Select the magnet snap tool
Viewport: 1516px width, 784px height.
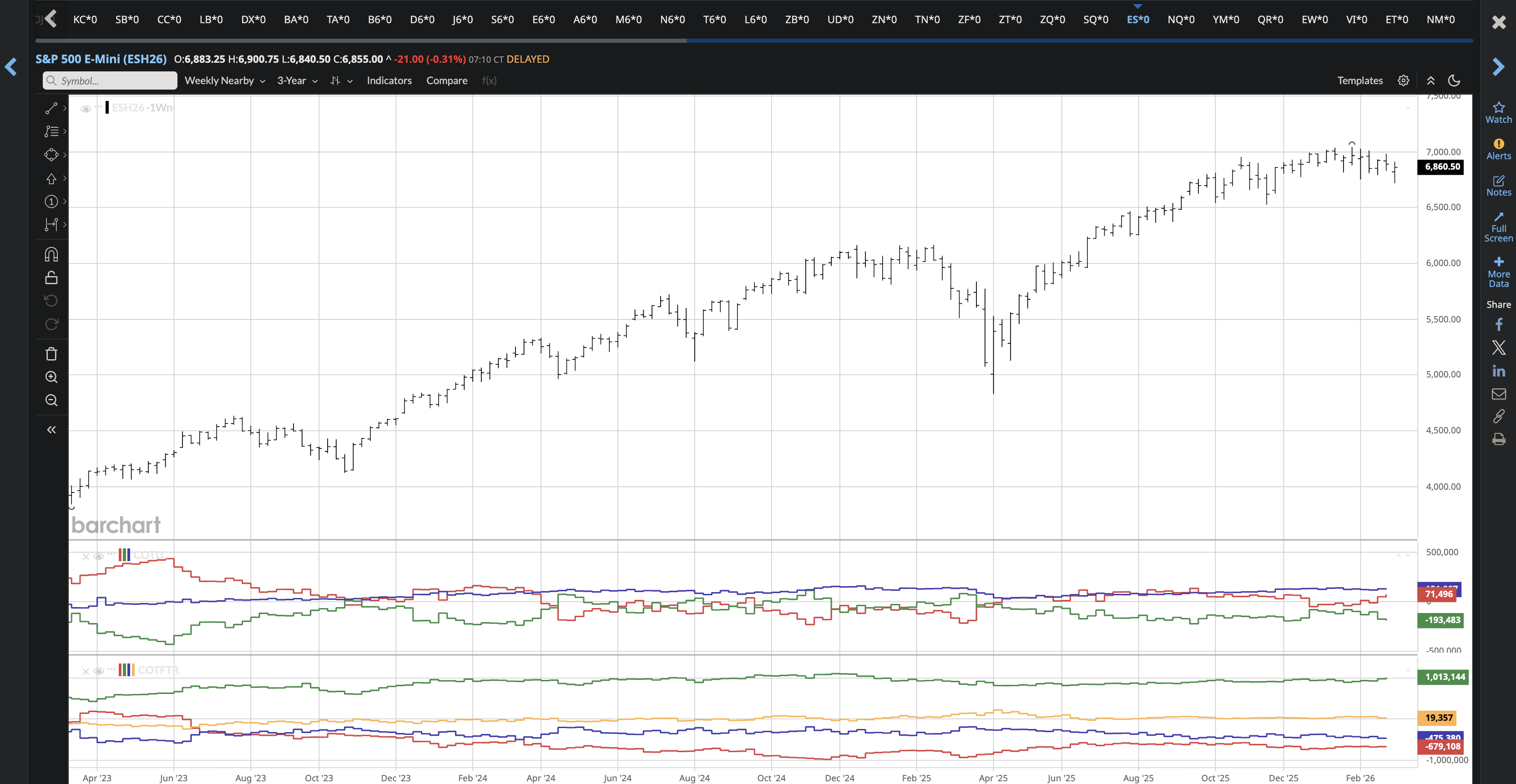pyautogui.click(x=51, y=254)
